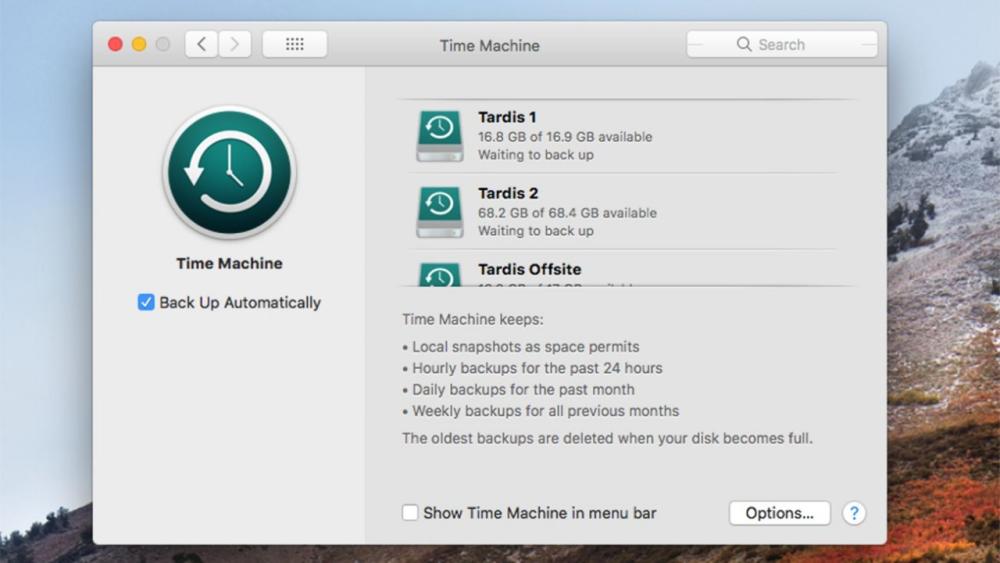Click the large Time Machine clock icon

(x=229, y=172)
